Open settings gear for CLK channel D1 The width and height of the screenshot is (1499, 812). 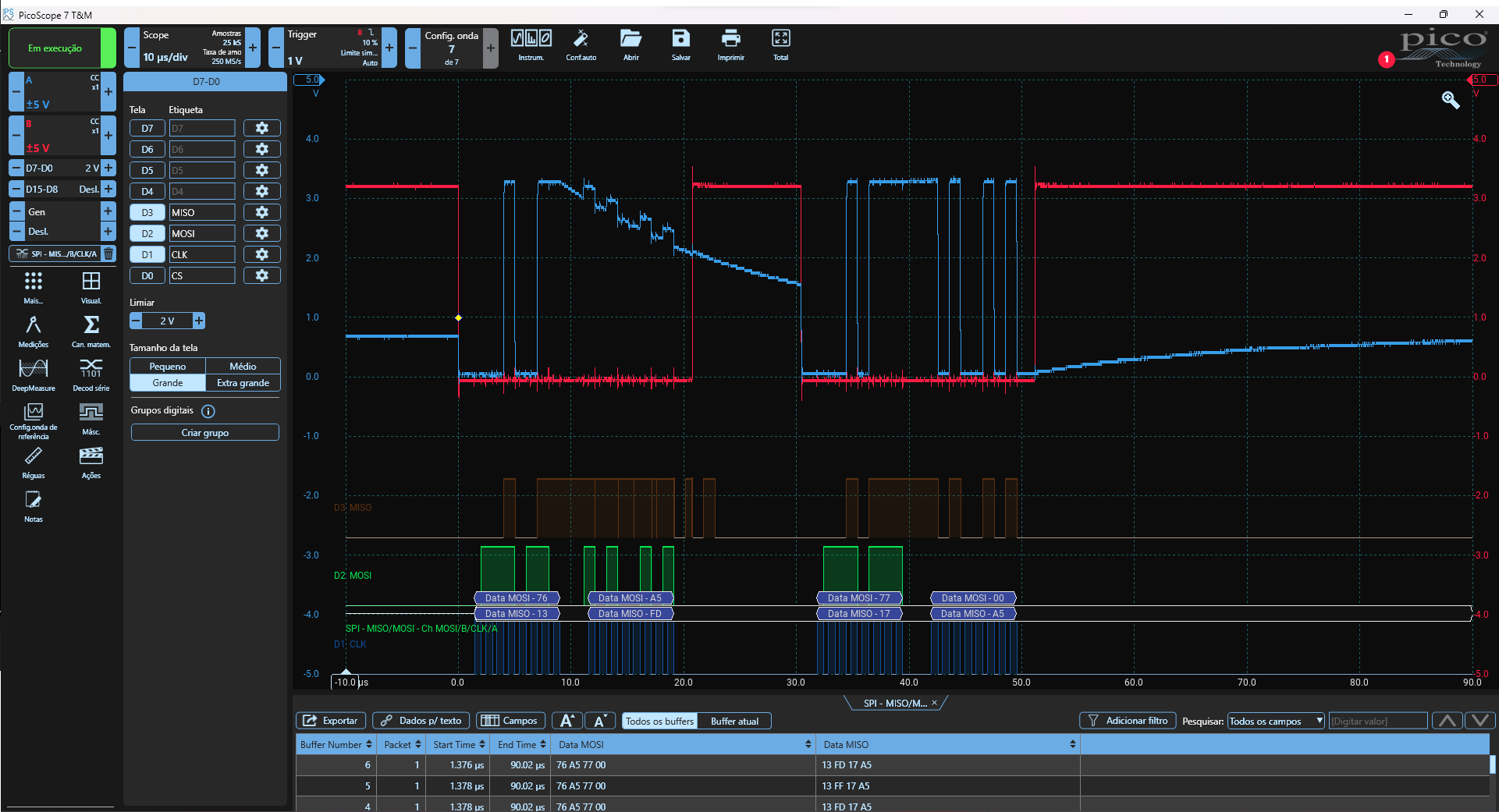[262, 254]
